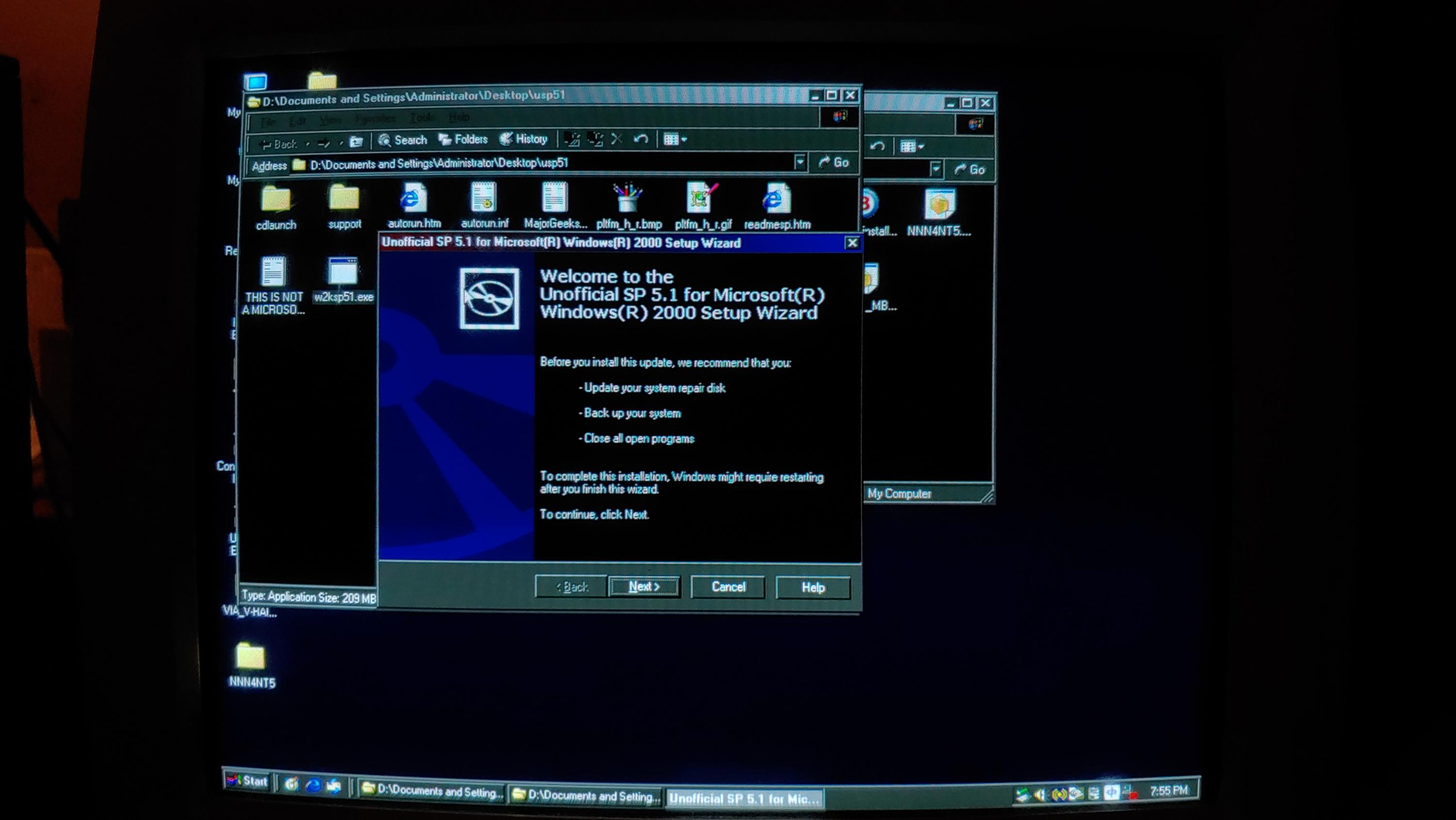Viewport: 1456px width, 820px height.
Task: Click the Undo toolbar icon
Action: point(640,139)
